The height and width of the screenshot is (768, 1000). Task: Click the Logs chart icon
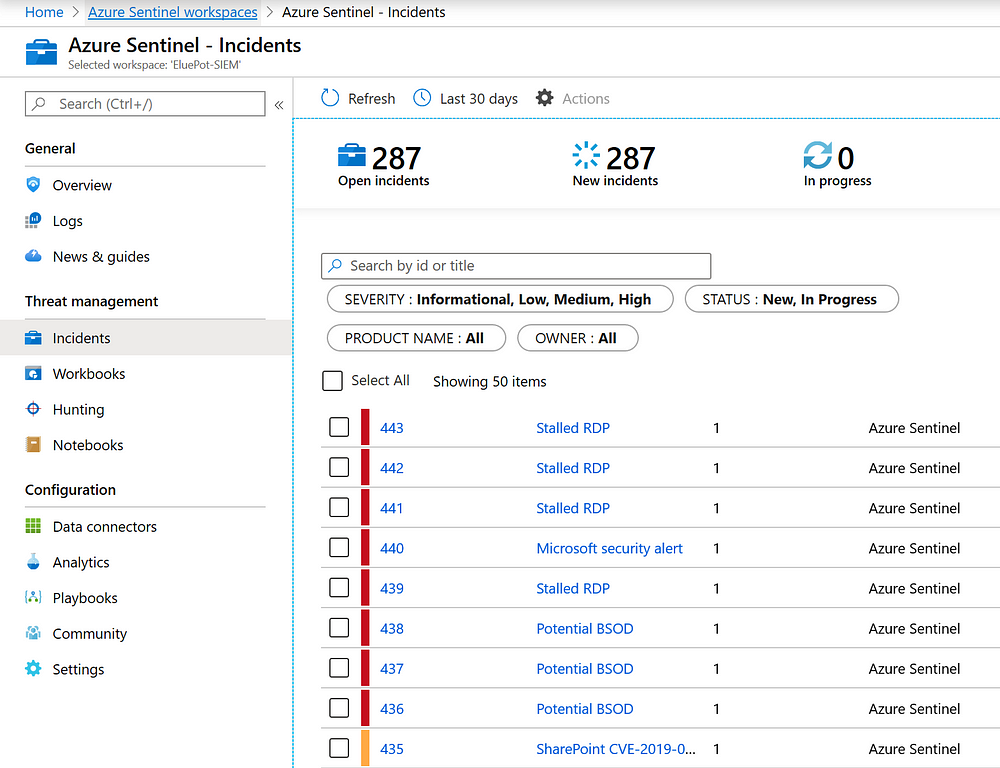33,221
